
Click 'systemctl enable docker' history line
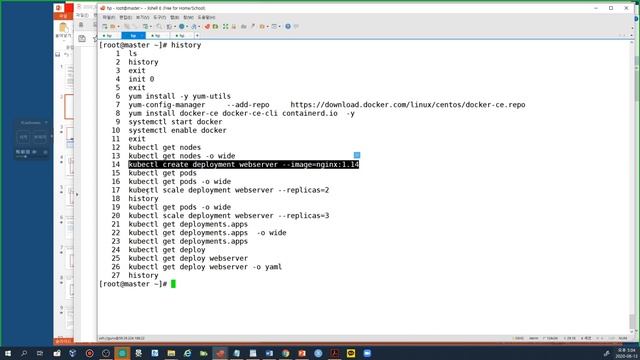point(178,130)
